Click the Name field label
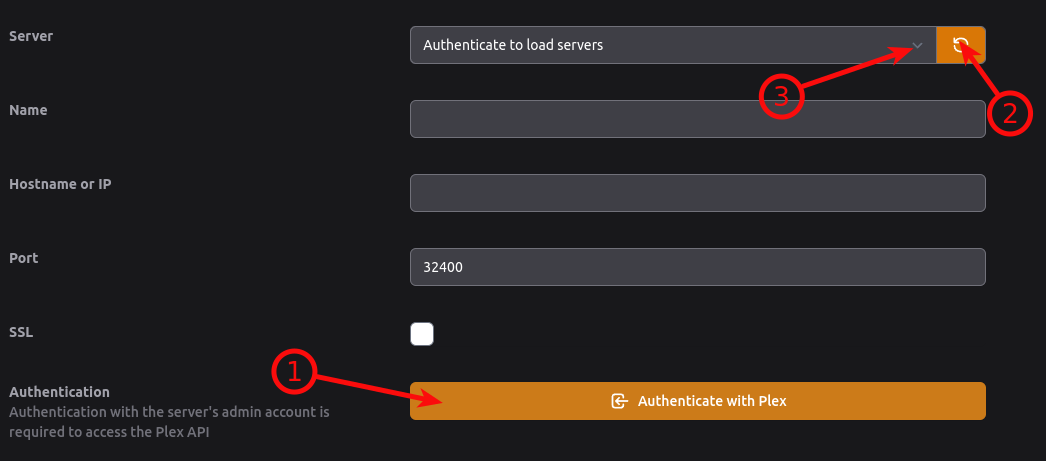 (x=28, y=110)
